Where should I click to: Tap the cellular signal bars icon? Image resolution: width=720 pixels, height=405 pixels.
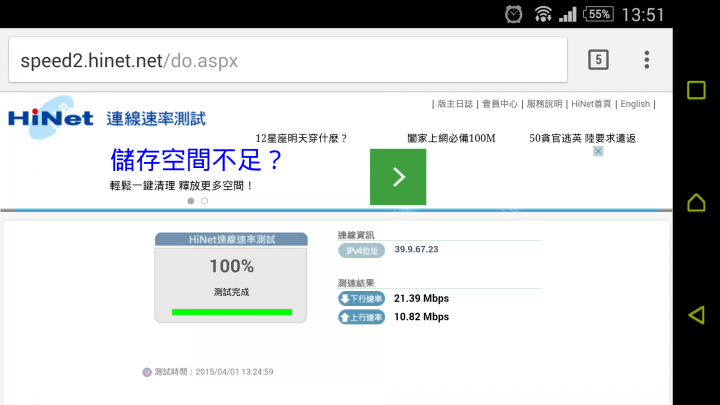(x=568, y=15)
